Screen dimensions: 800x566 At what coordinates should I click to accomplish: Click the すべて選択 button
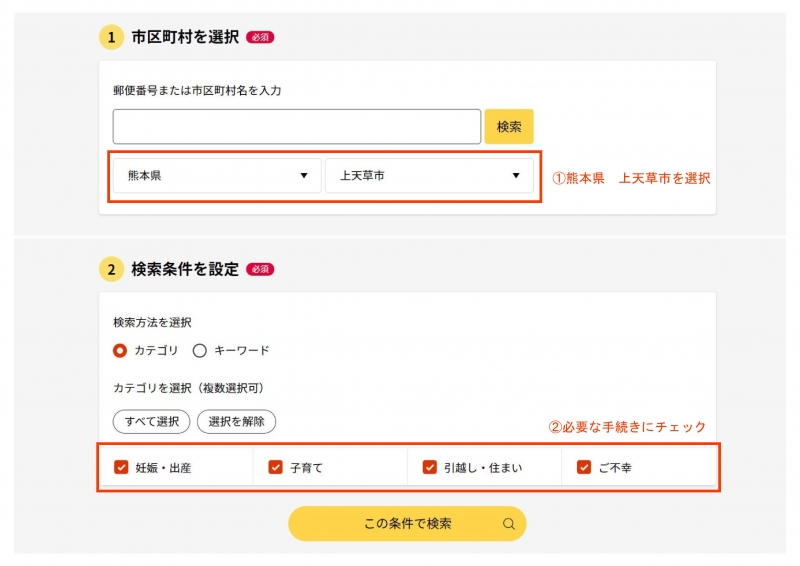(151, 422)
